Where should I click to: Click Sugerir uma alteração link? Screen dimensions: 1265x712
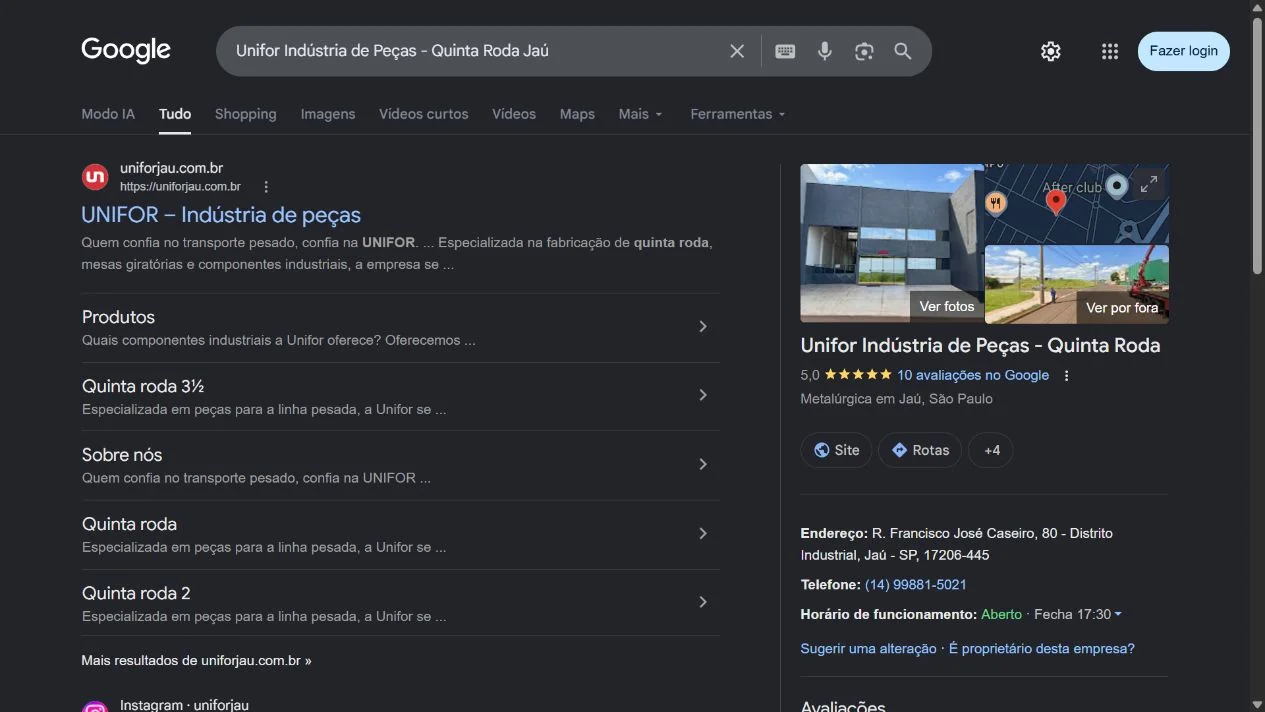pyautogui.click(x=868, y=648)
